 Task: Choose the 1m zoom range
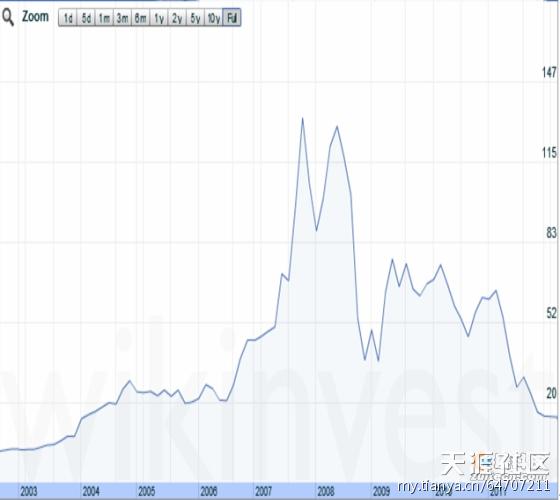(x=104, y=18)
